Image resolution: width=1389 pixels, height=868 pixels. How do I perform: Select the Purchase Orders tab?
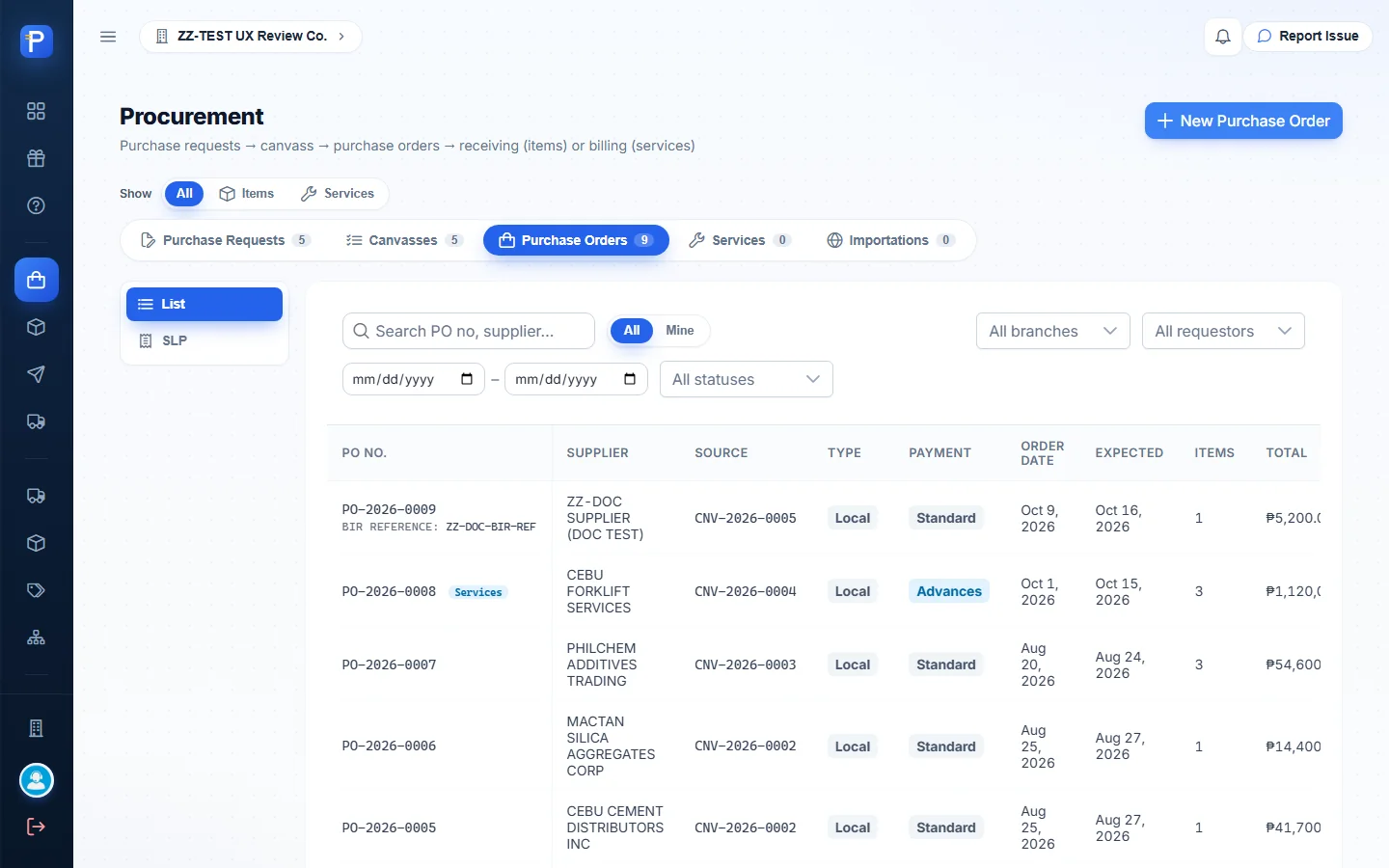coord(576,240)
